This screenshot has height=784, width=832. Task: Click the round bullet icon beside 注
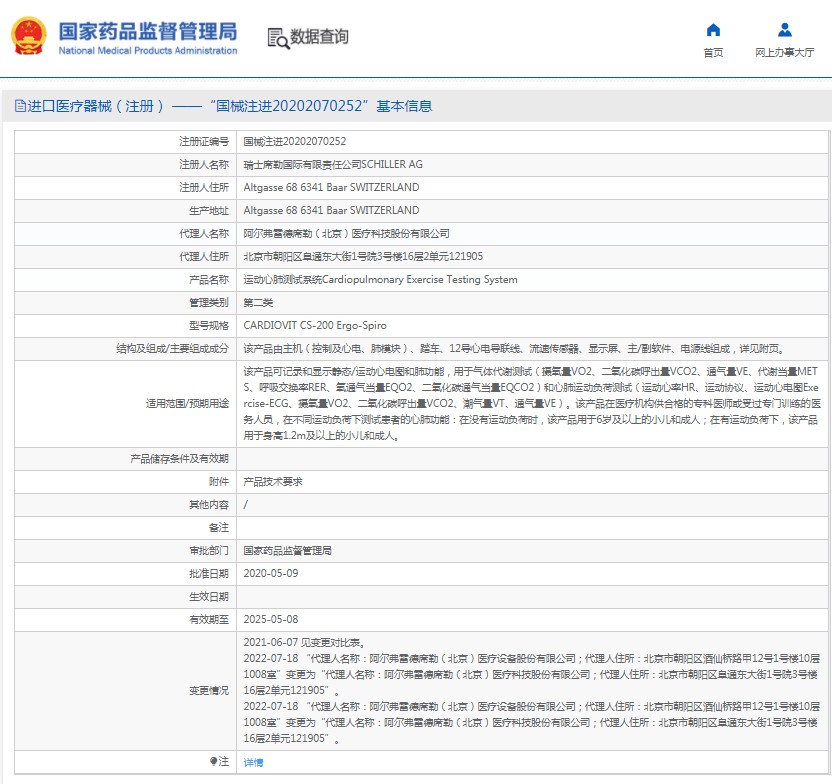click(213, 762)
